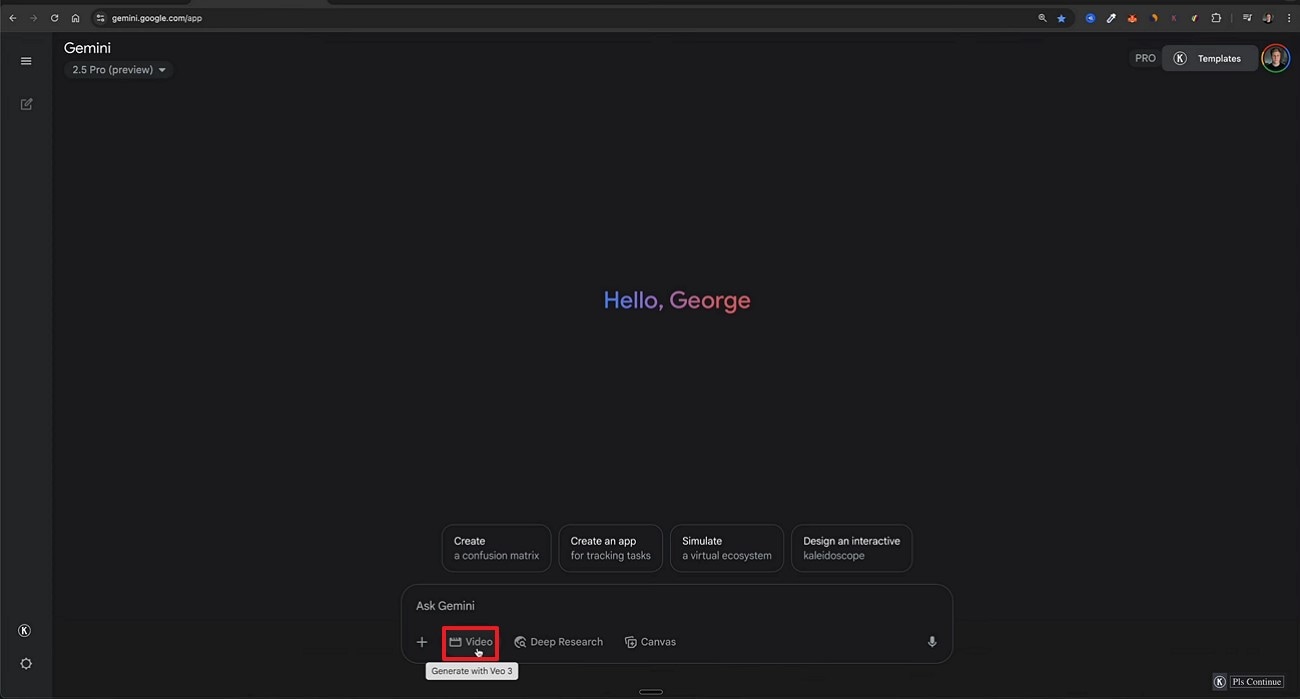Start a new chat with the compose icon
This screenshot has width=1300, height=699.
click(x=26, y=104)
